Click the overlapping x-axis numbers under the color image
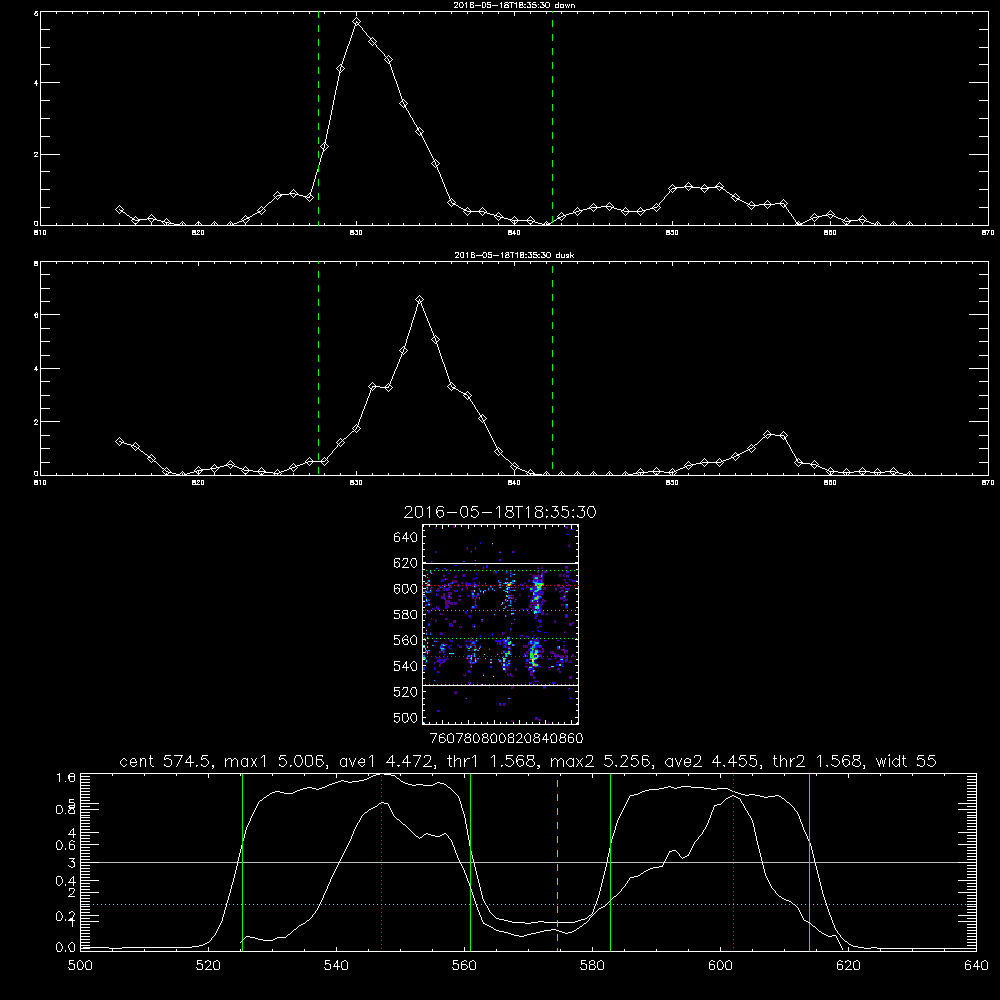This screenshot has width=1000, height=1000. pyautogui.click(x=506, y=739)
